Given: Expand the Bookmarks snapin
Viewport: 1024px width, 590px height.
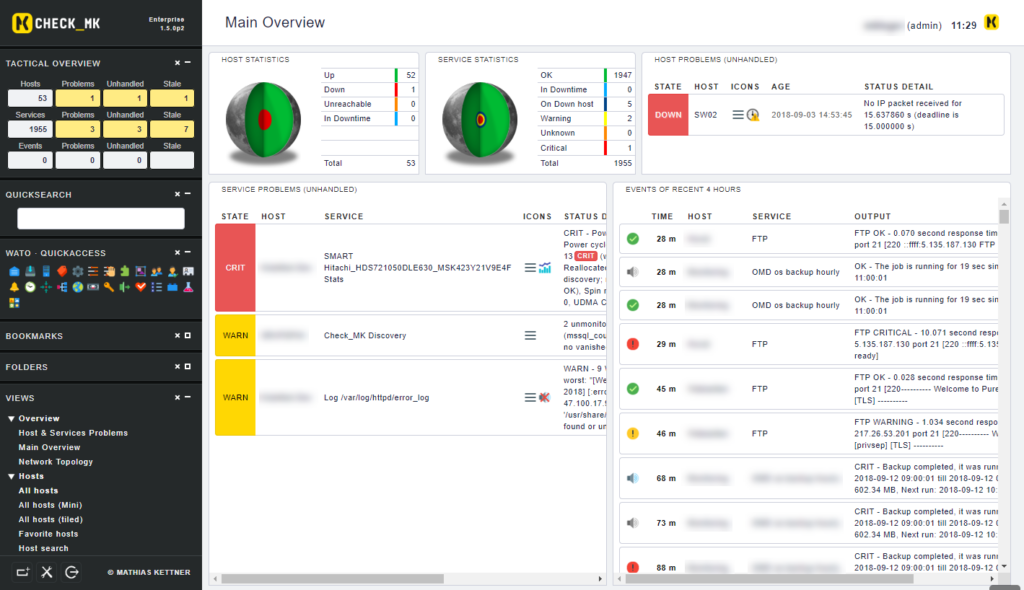Looking at the screenshot, I should 187,335.
